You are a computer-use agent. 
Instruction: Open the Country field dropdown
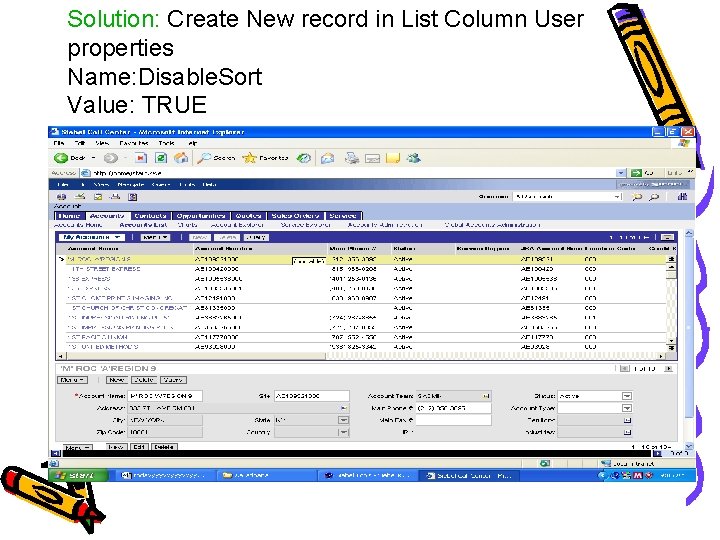pyautogui.click(x=343, y=432)
